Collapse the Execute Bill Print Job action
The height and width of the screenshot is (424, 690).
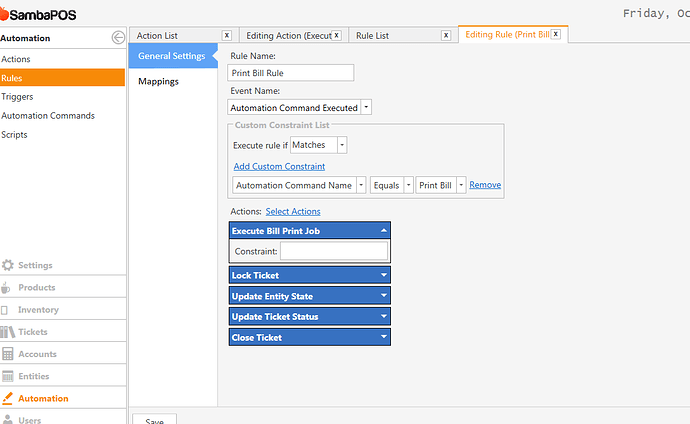tap(384, 230)
